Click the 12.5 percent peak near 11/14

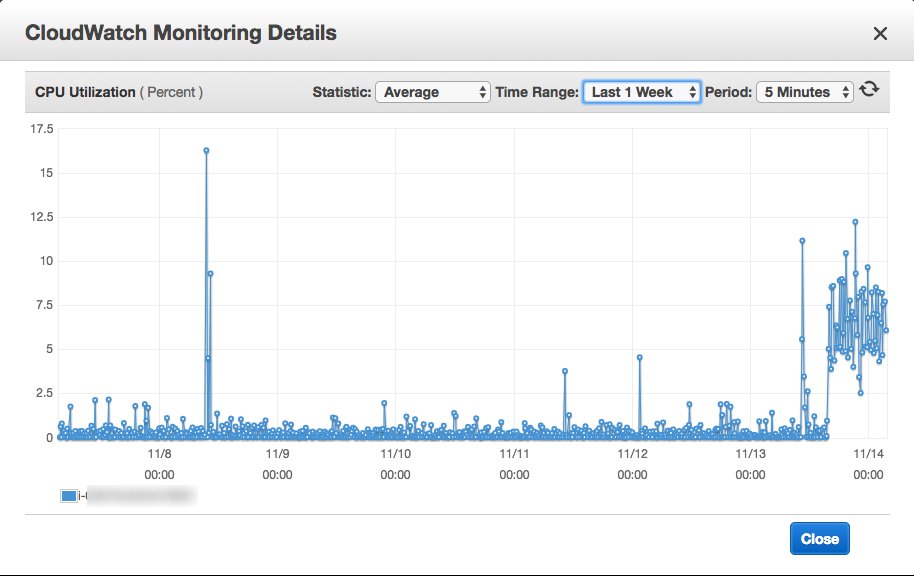[x=855, y=222]
